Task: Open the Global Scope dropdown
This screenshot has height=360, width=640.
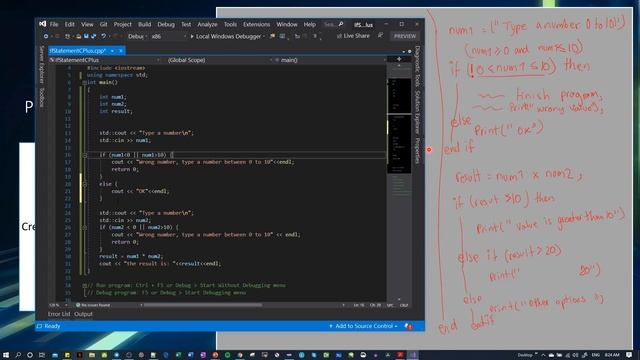Action: (x=218, y=60)
